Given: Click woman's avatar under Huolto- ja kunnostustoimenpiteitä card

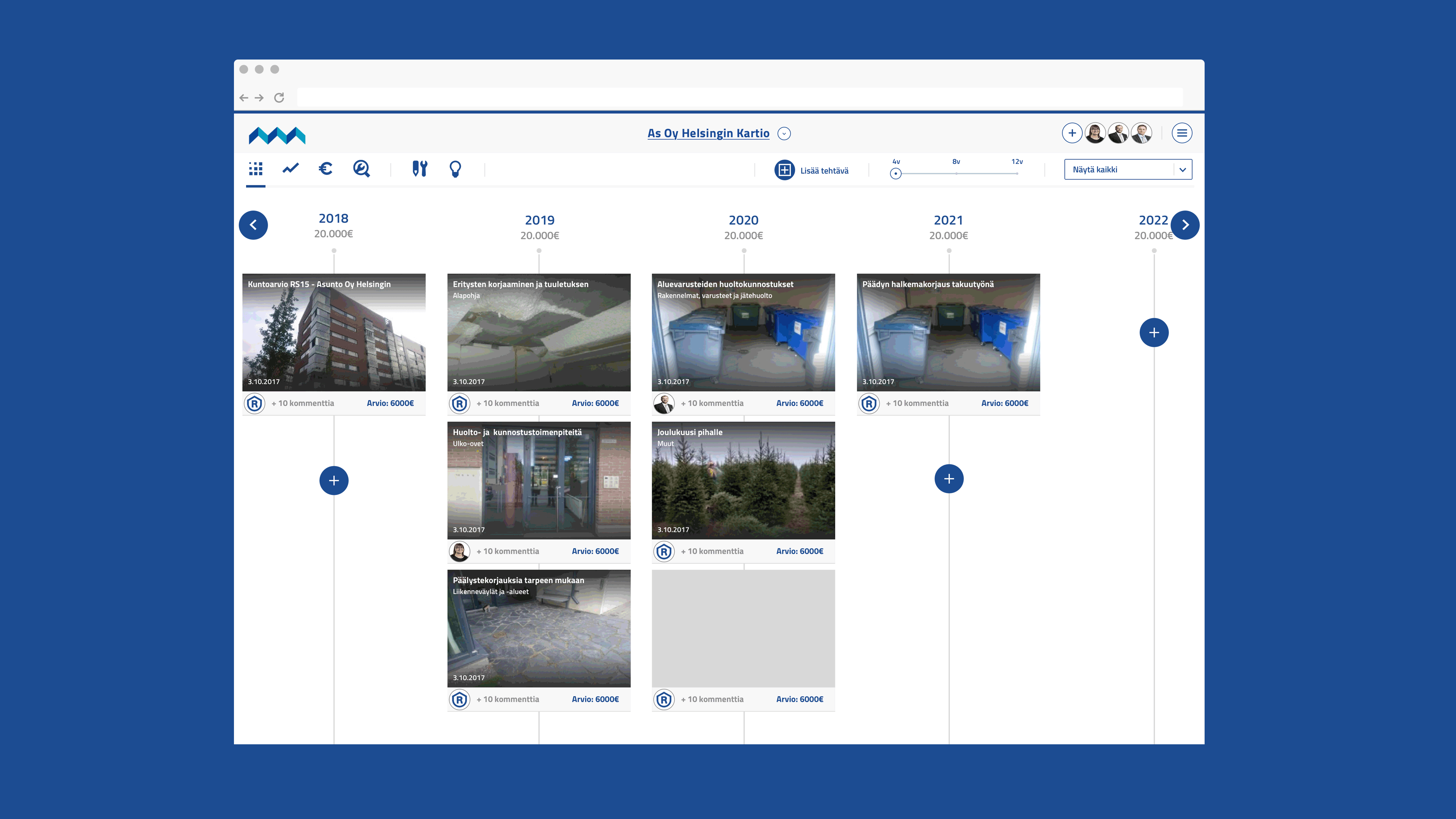Looking at the screenshot, I should 460,552.
